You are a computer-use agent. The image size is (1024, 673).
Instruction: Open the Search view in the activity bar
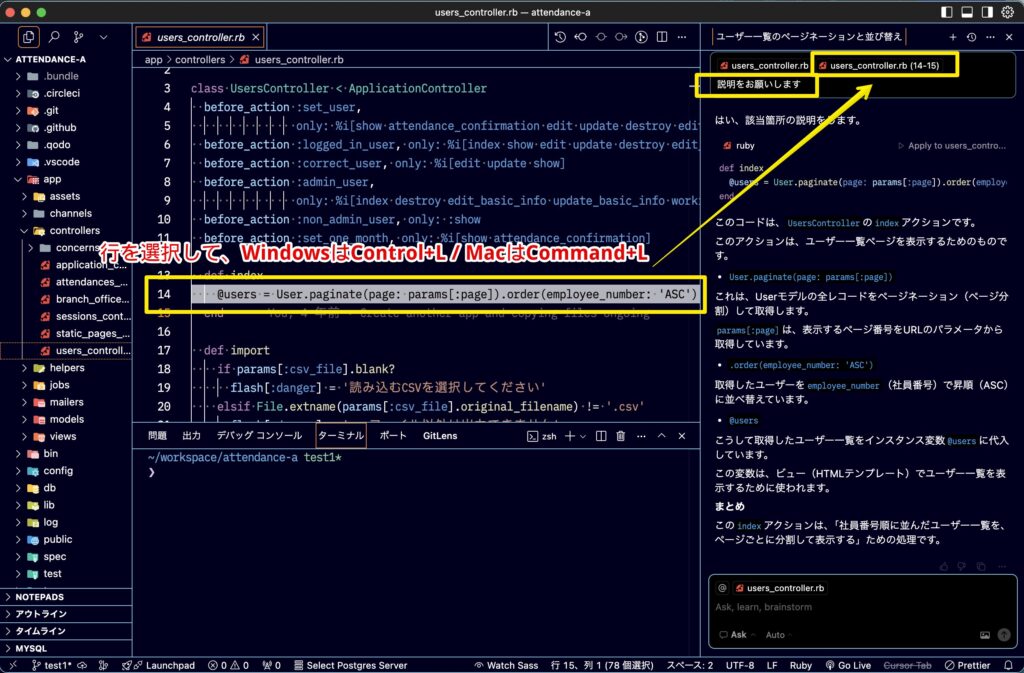(54, 37)
